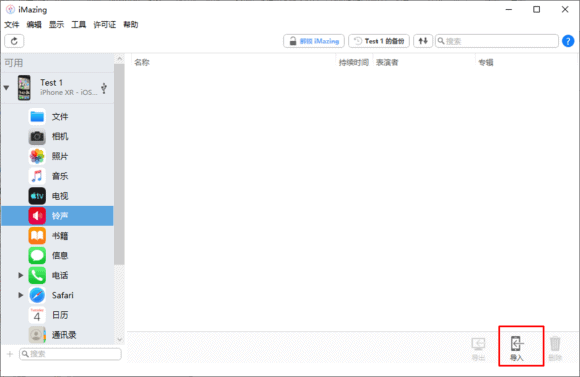
Task: Select the 电视 TV item
Action: (57, 196)
